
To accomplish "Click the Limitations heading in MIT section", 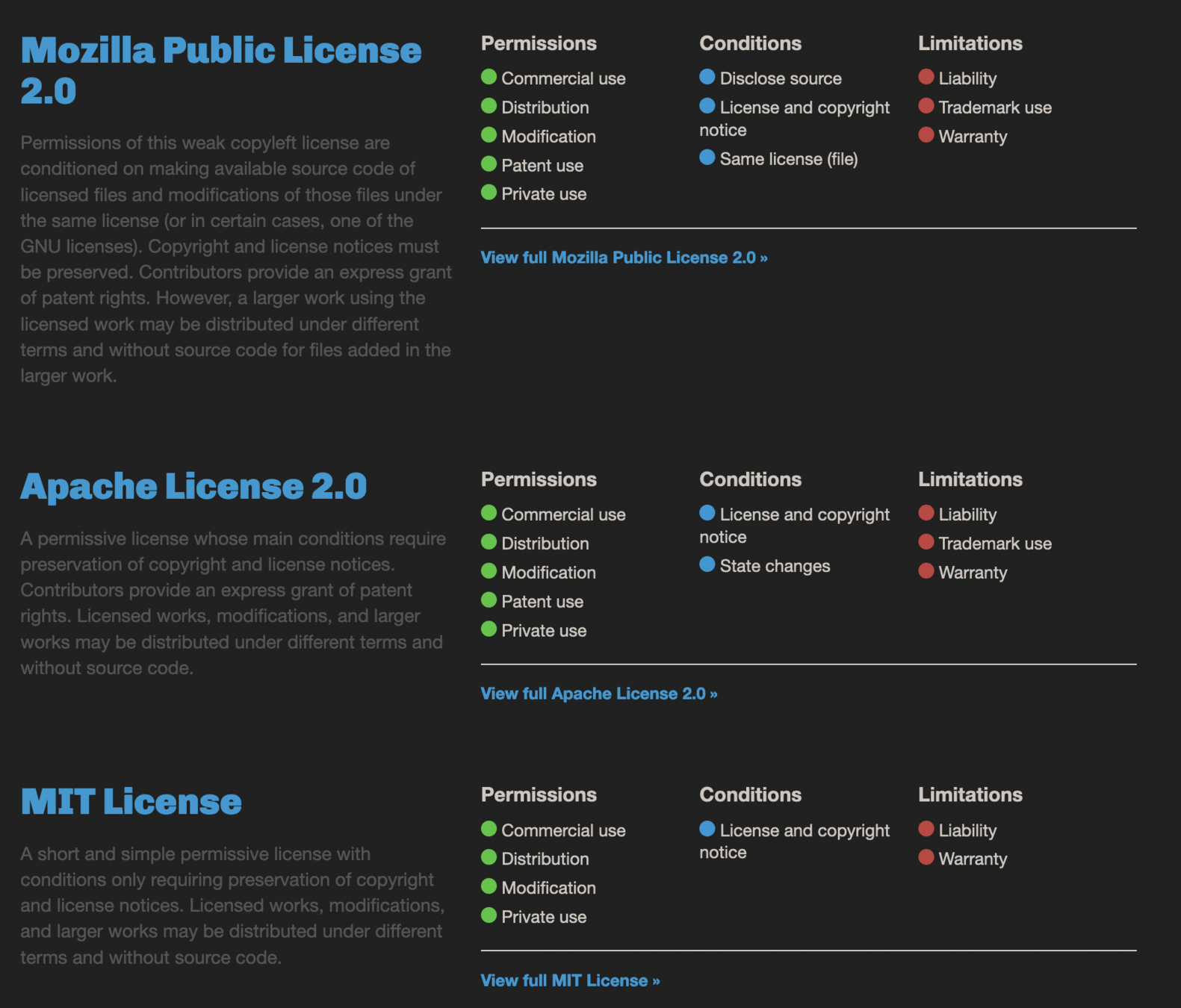I will point(970,794).
